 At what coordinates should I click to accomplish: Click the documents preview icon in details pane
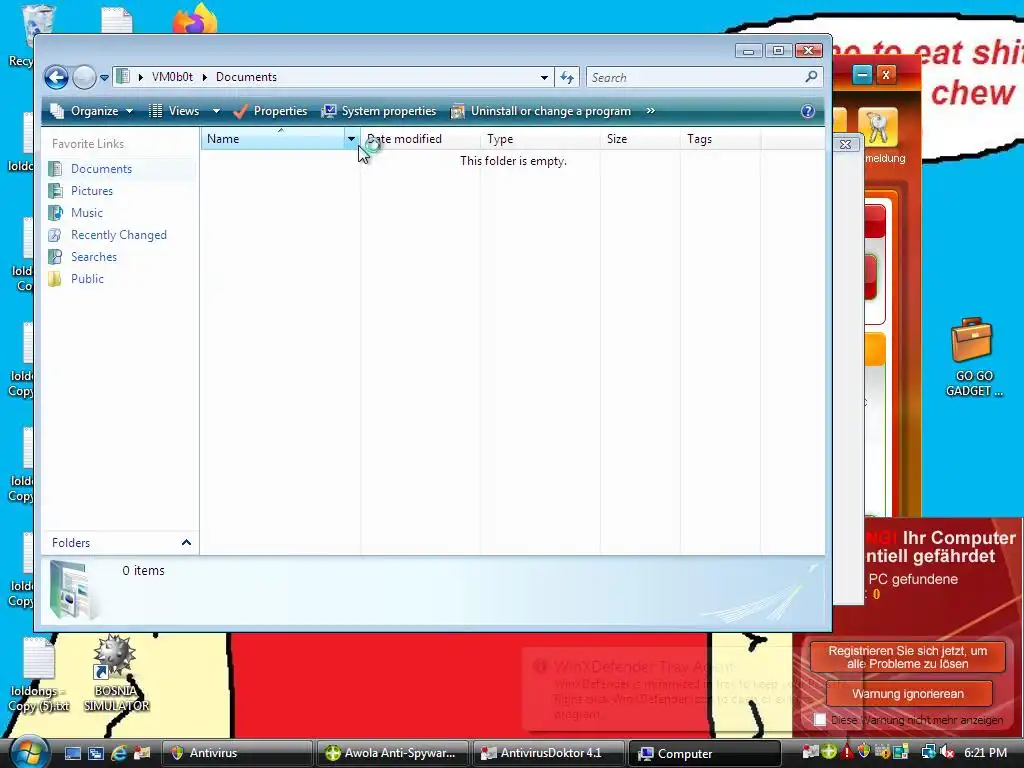click(71, 589)
